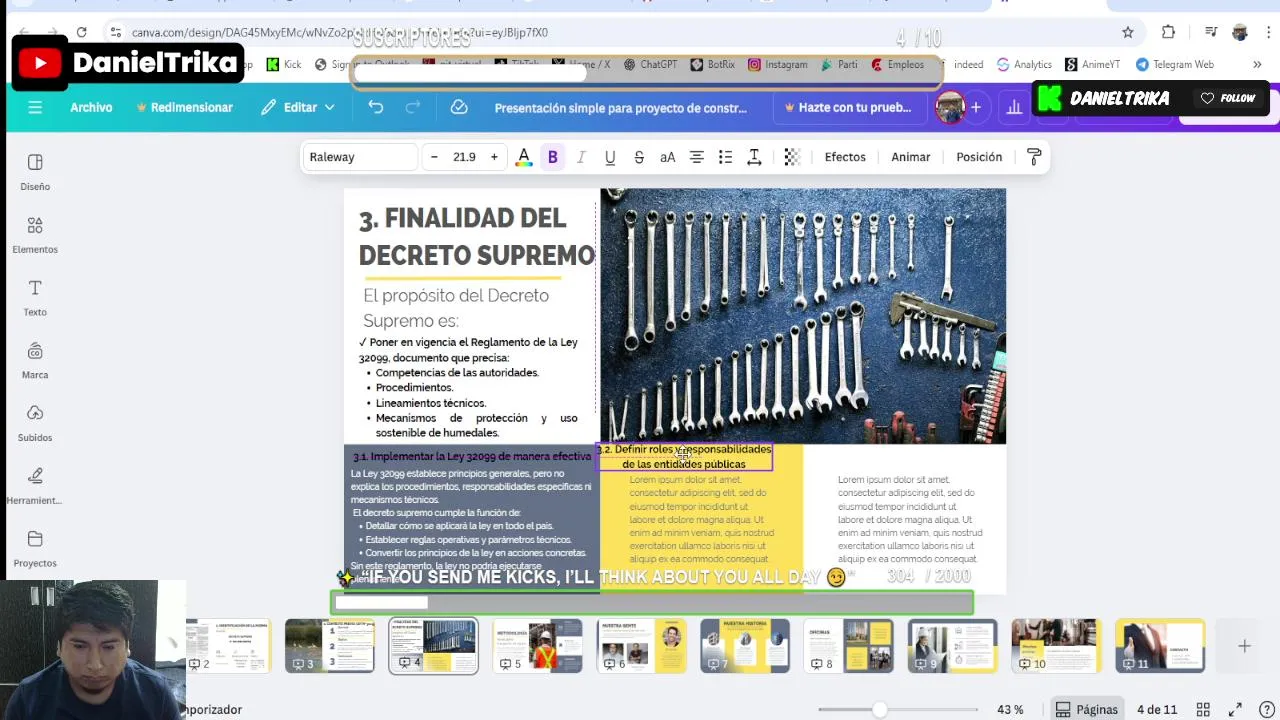
Task: Toggle underline formatting
Action: 610,157
